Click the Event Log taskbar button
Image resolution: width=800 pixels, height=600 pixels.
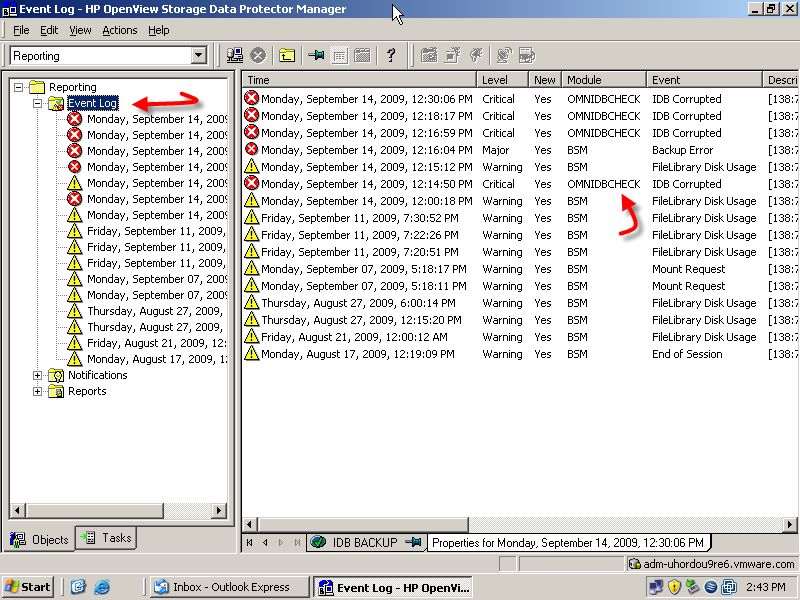(393, 587)
